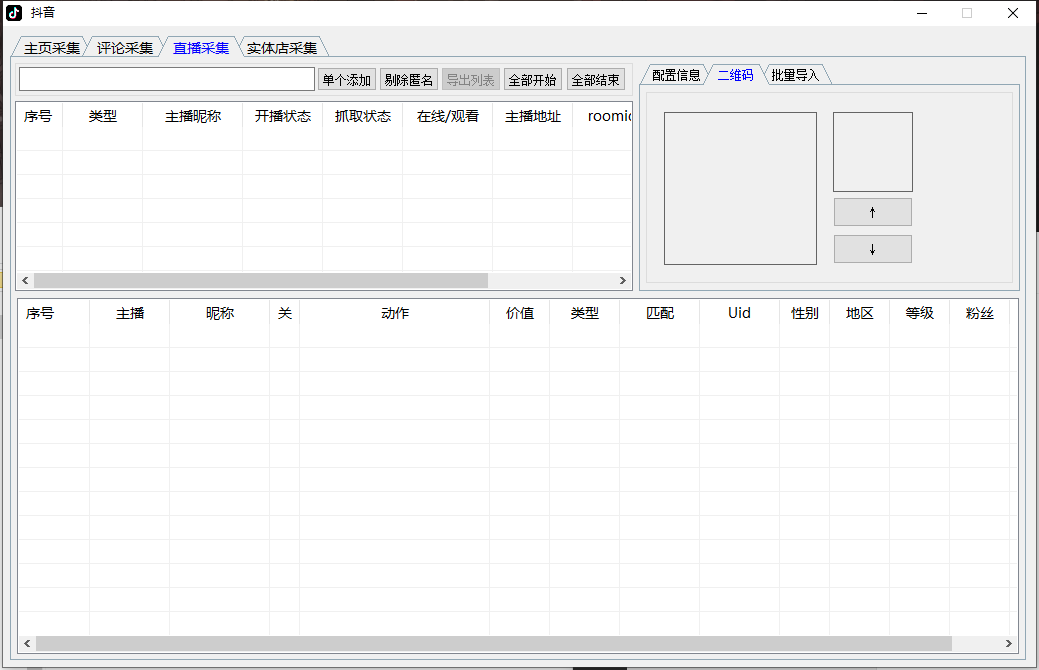Screen dimensions: 1039x670
Task: Switch to the 批里导入 tab
Action: click(x=795, y=75)
